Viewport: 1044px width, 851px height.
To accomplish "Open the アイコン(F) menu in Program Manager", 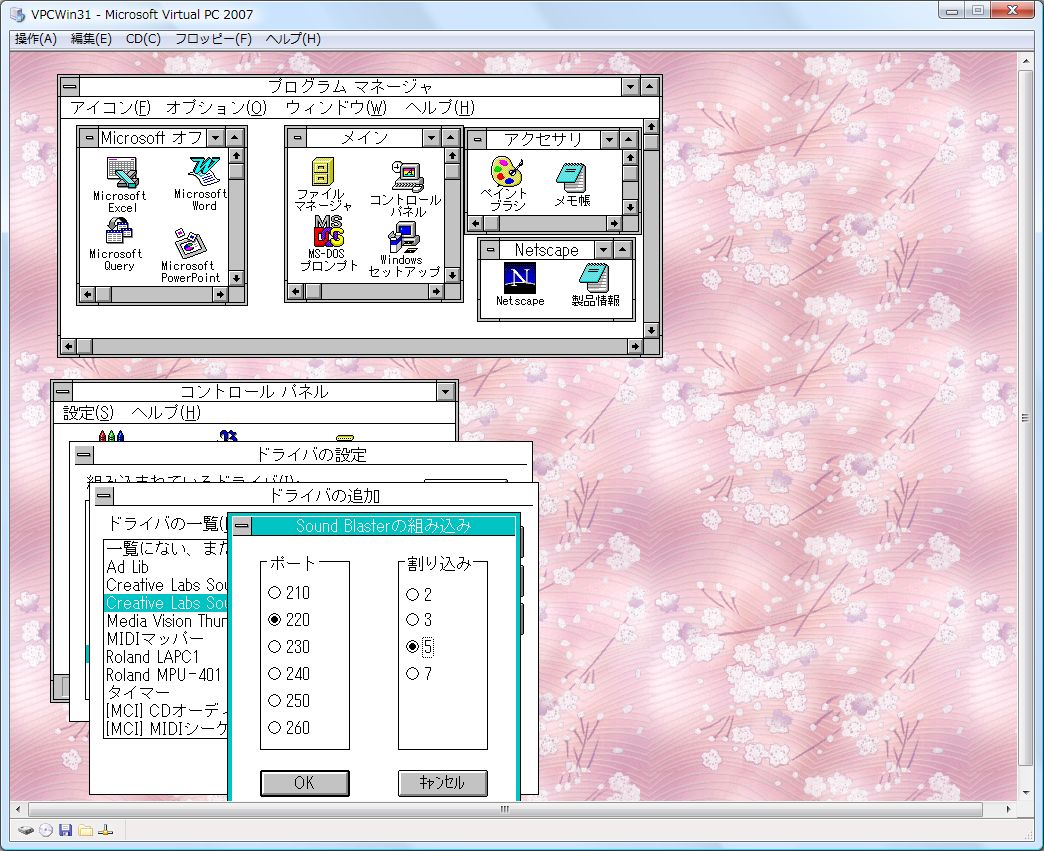I will 111,108.
